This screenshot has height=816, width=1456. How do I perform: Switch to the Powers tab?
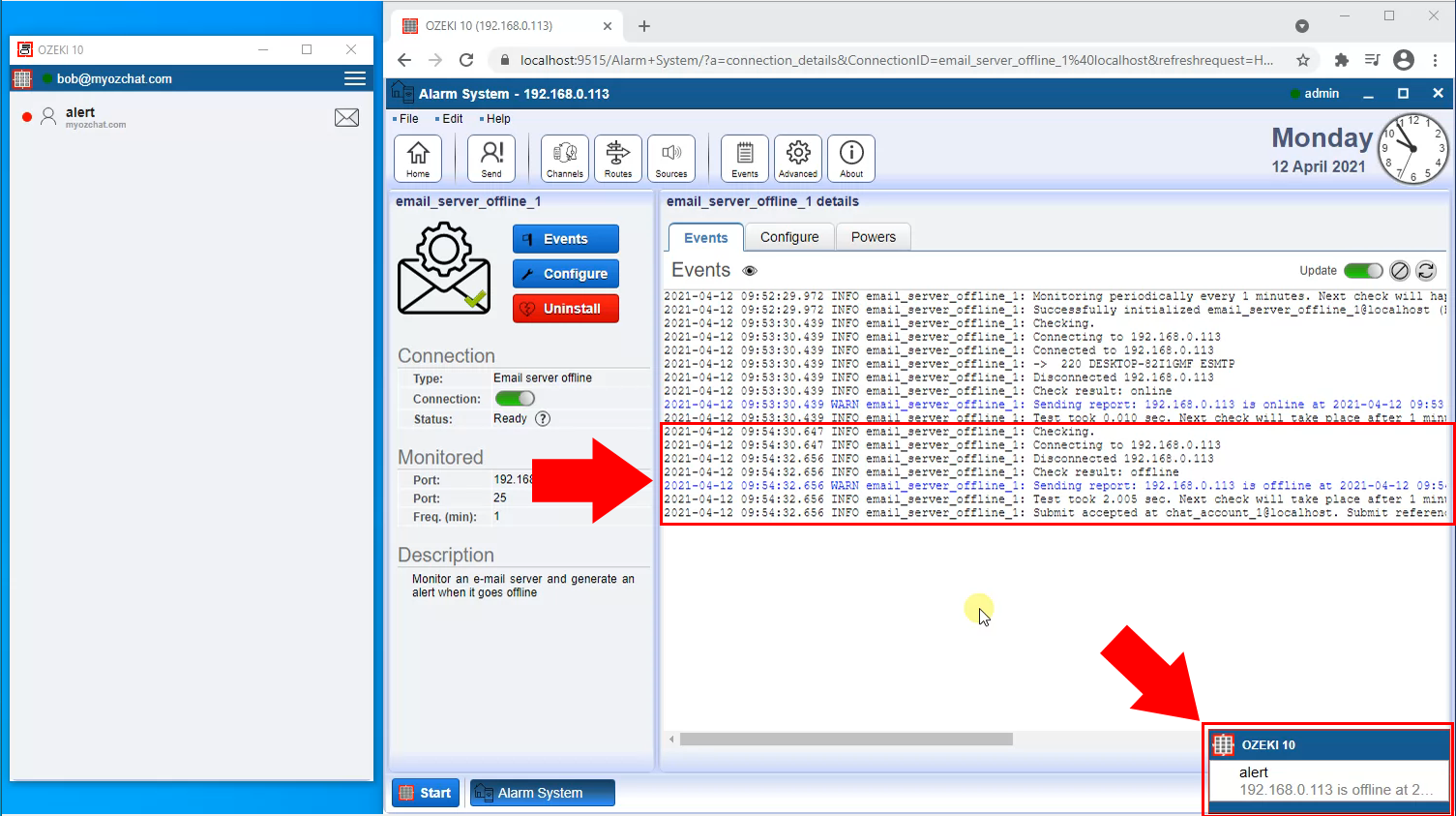pyautogui.click(x=873, y=236)
